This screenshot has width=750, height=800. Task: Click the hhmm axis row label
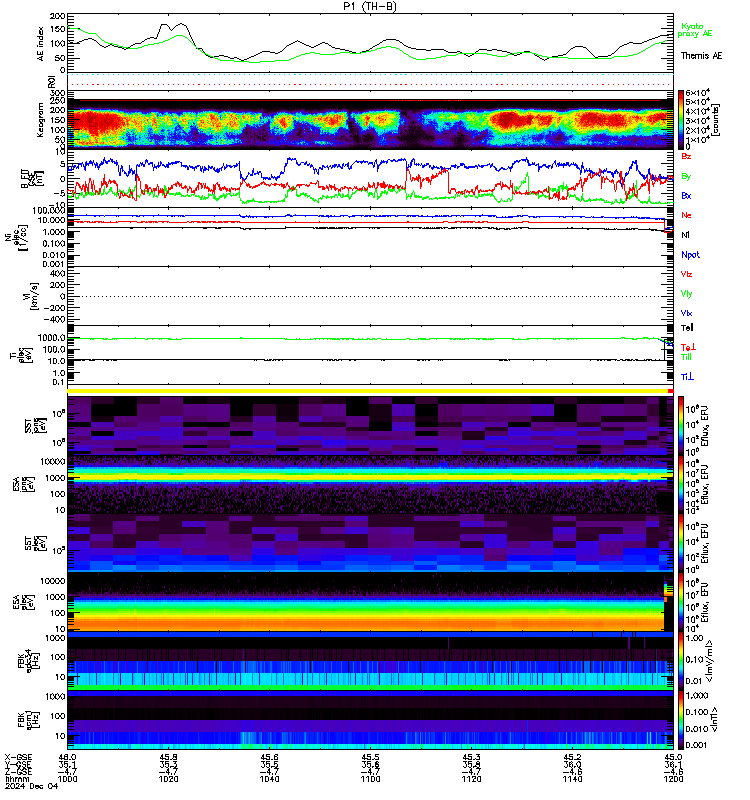(x=16, y=779)
